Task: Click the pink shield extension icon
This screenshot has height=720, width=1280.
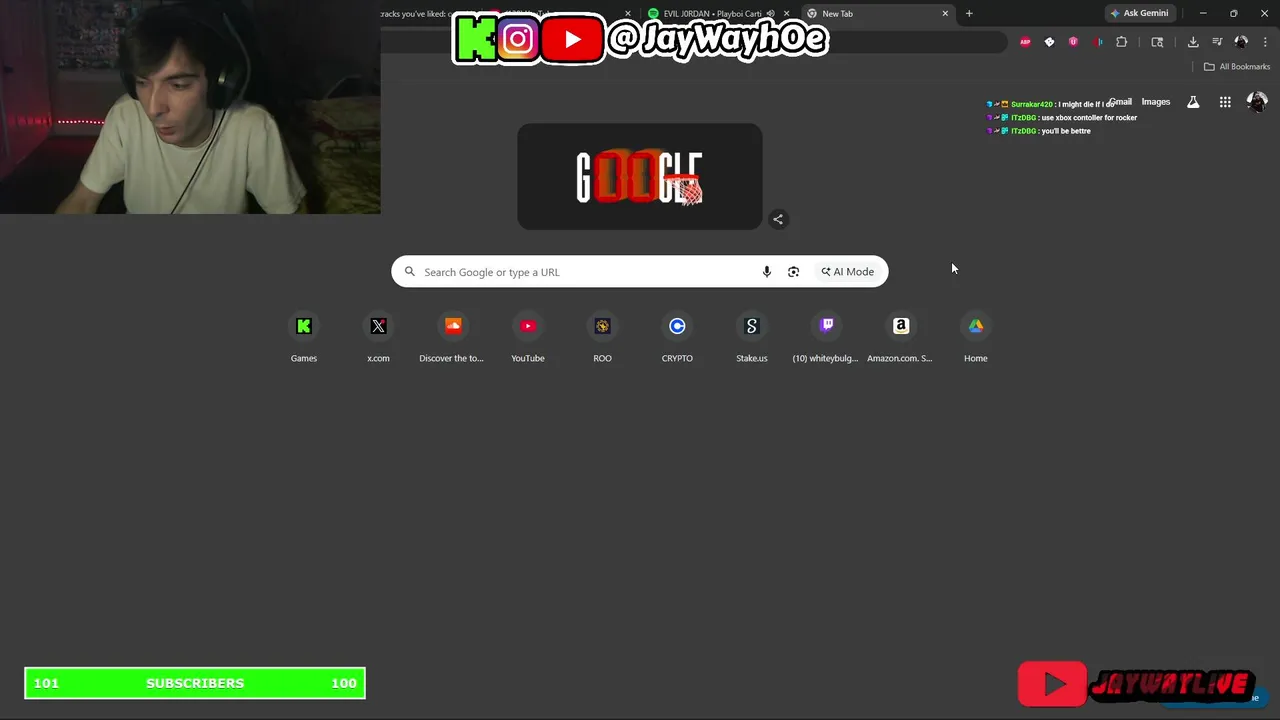Action: point(1073,42)
